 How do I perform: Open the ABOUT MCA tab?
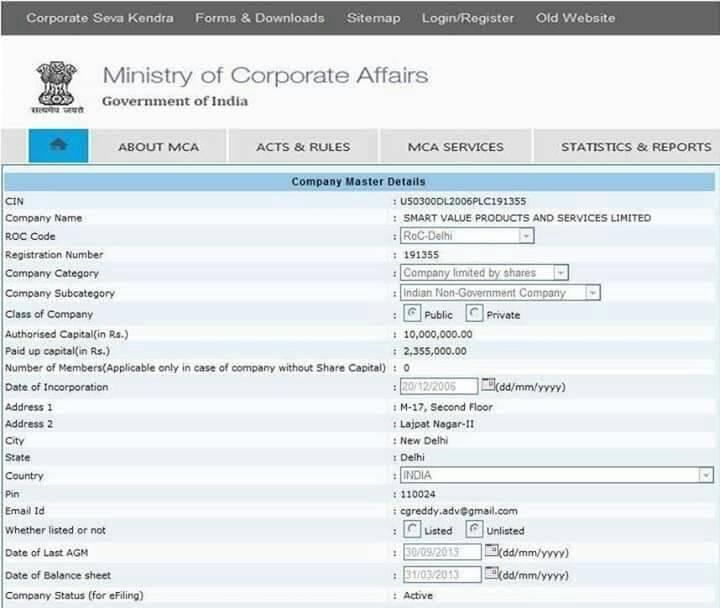tap(159, 147)
